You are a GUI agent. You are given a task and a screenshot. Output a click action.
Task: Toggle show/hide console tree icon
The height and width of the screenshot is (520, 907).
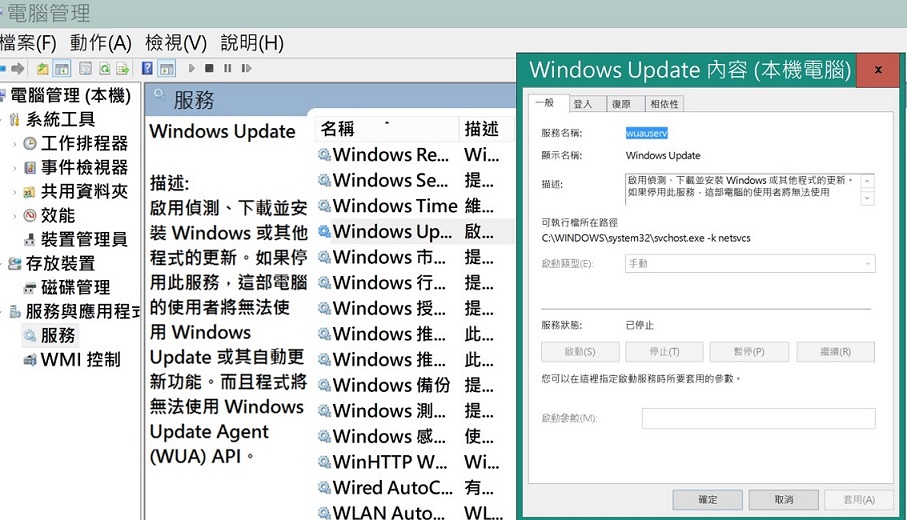click(61, 69)
